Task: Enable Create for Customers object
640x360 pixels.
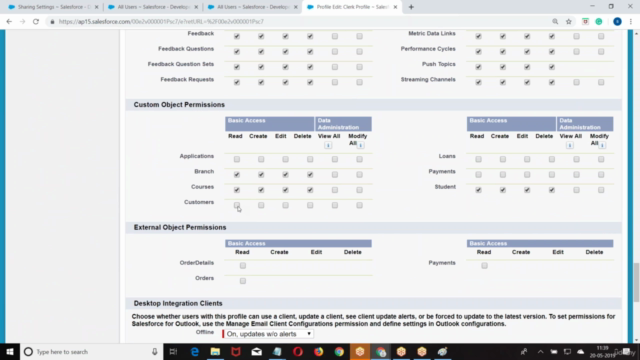Action: pyautogui.click(x=261, y=205)
